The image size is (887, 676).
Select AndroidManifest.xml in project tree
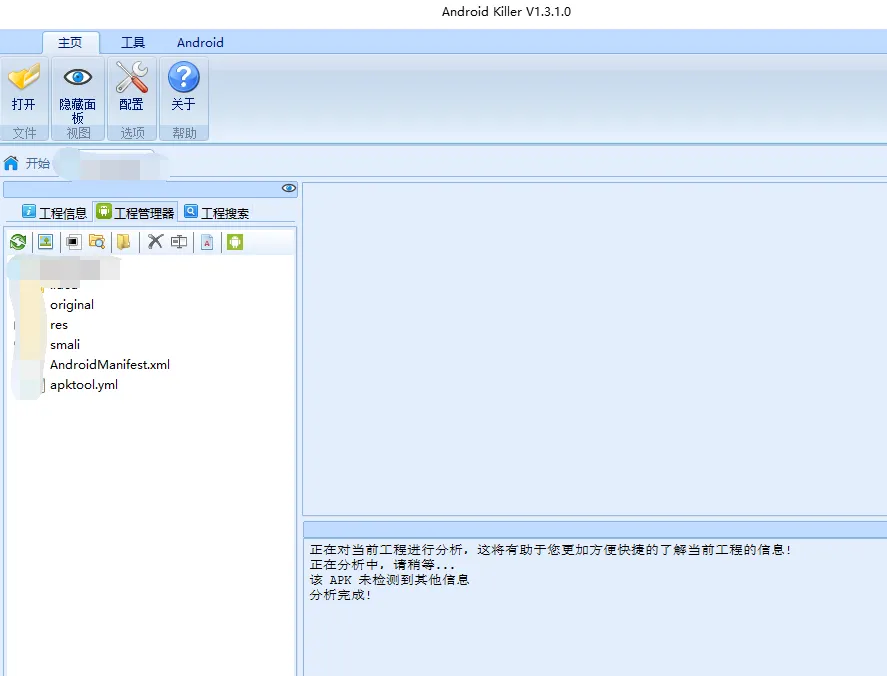[x=110, y=365]
